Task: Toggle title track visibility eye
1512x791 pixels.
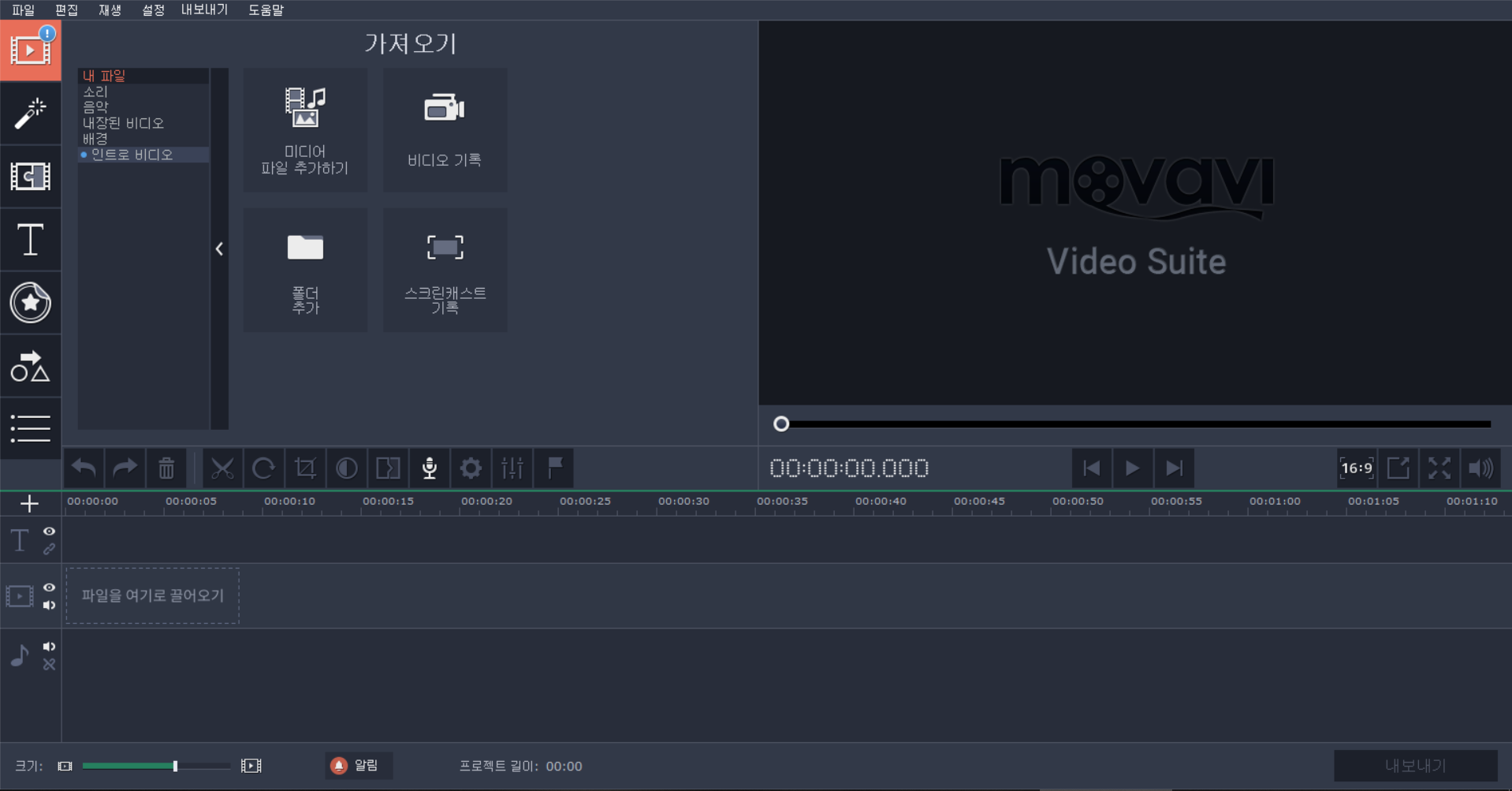Action: (49, 532)
